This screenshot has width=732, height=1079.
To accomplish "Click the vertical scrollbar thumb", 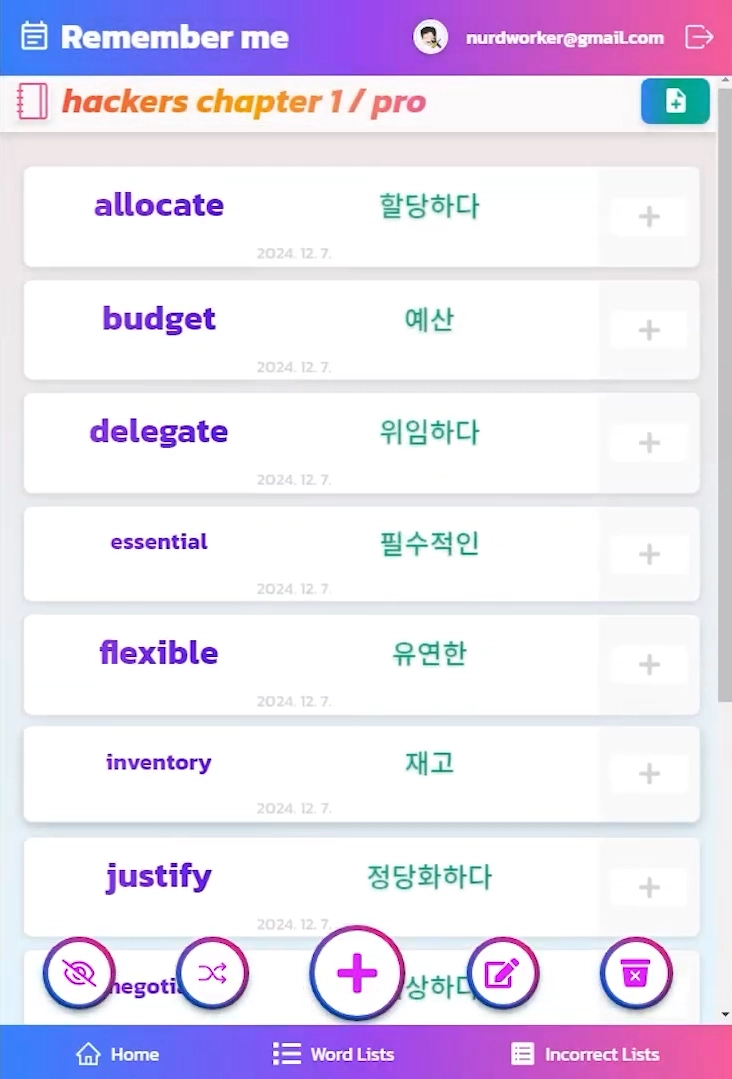I will tap(724, 400).
